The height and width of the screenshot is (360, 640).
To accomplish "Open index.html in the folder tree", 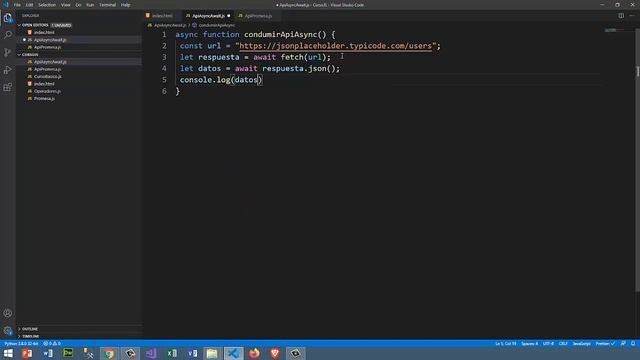I will coord(44,84).
